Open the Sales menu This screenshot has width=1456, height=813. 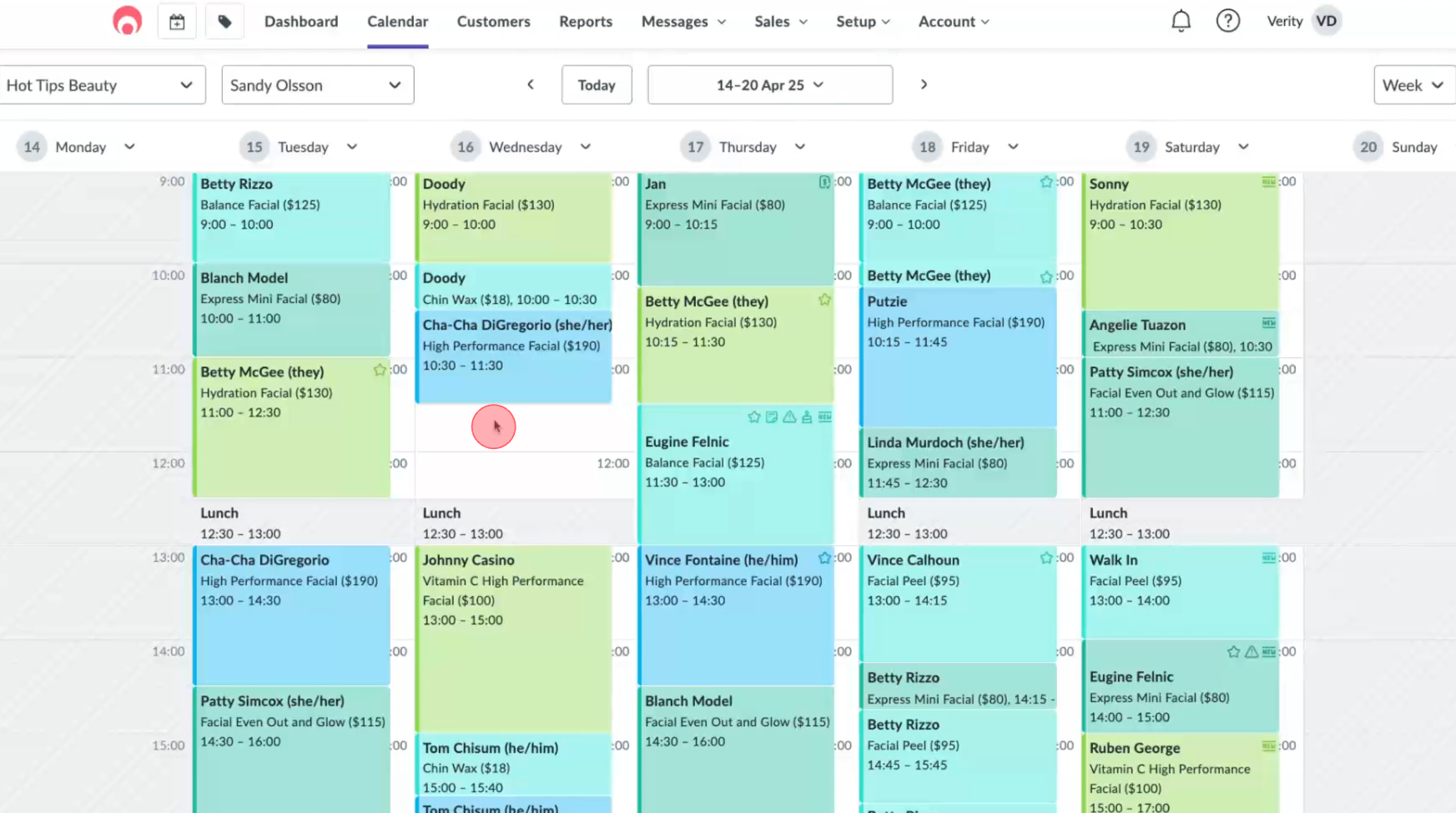point(780,22)
